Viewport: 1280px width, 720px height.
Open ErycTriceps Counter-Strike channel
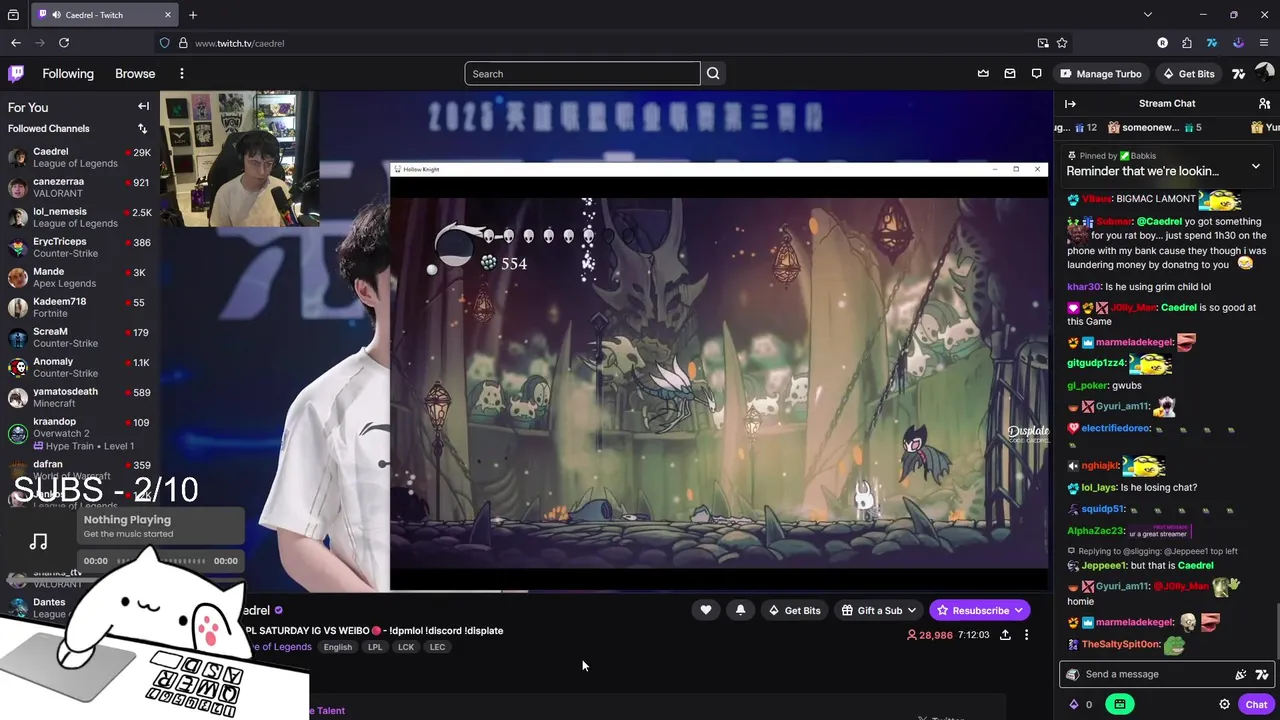79,248
